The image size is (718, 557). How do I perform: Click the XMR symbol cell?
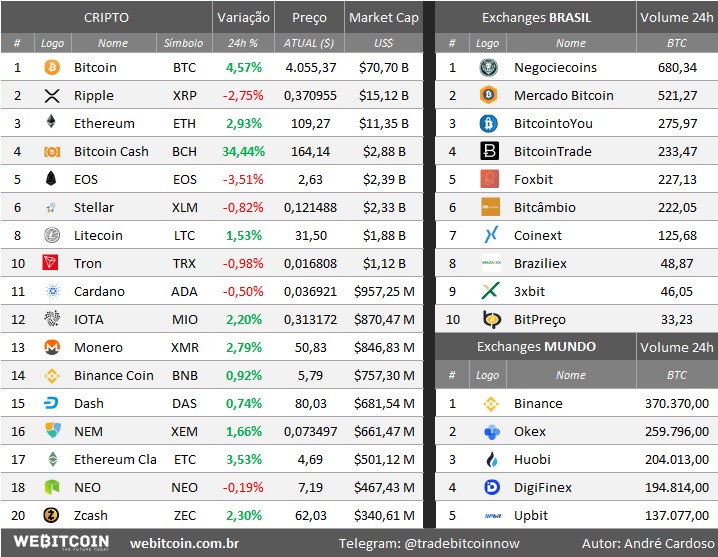(185, 347)
